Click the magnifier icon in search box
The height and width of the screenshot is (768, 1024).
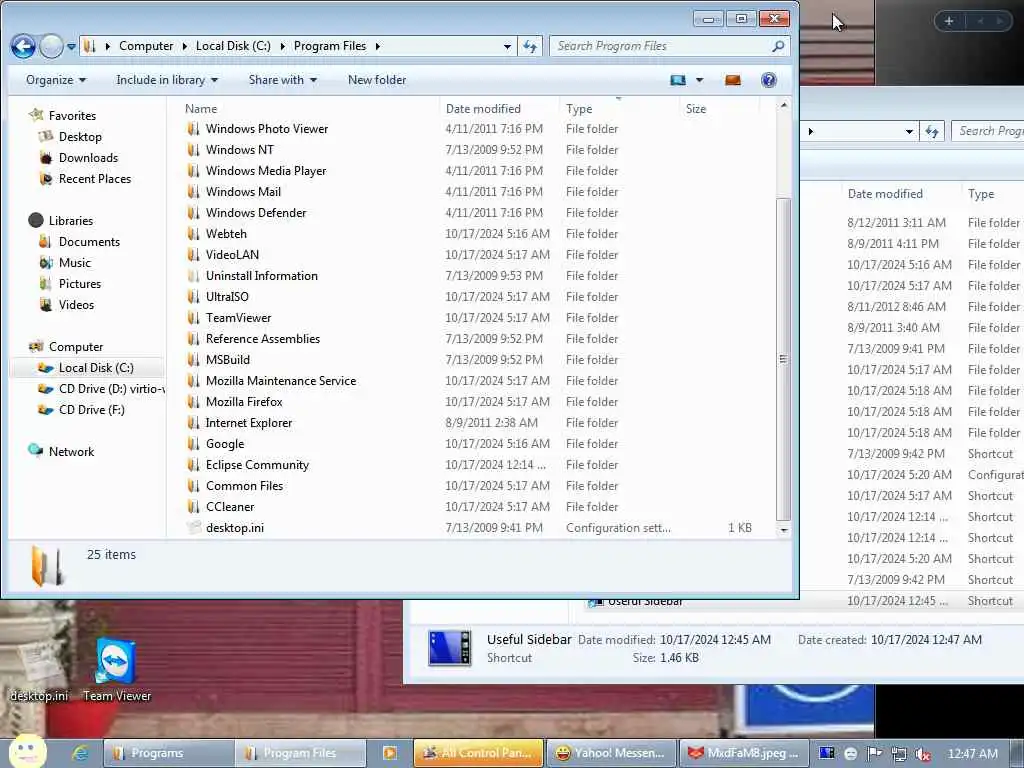[777, 46]
